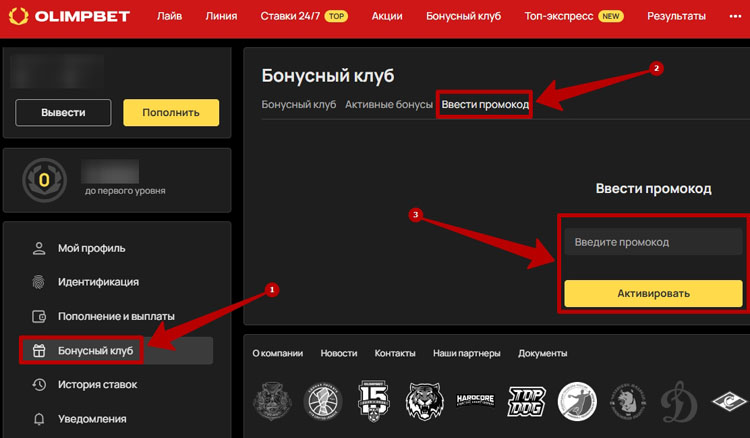Click the Ввести промокод heading above the input
The image size is (750, 438).
(x=653, y=189)
